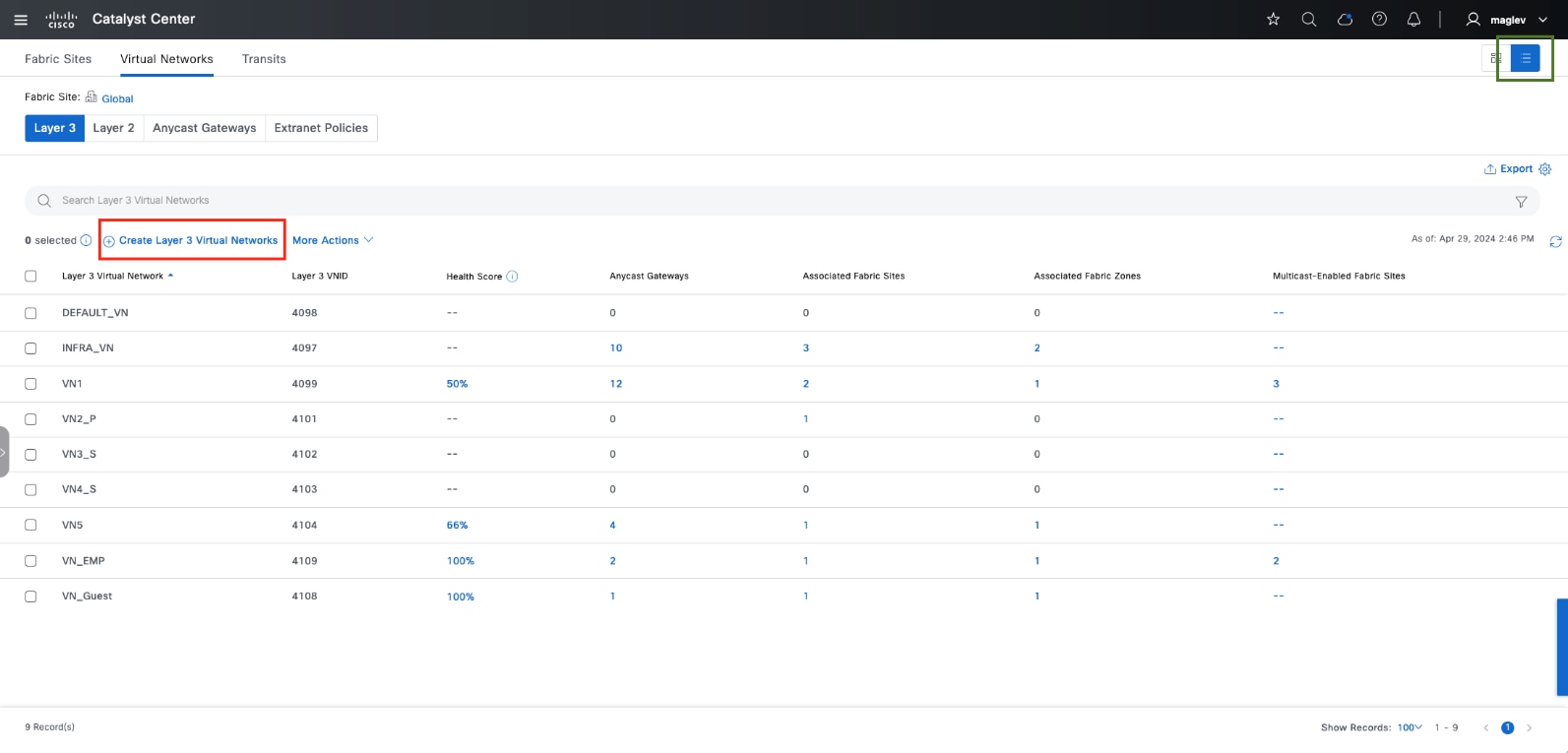
Task: Refresh the virtual networks table
Action: (1555, 241)
